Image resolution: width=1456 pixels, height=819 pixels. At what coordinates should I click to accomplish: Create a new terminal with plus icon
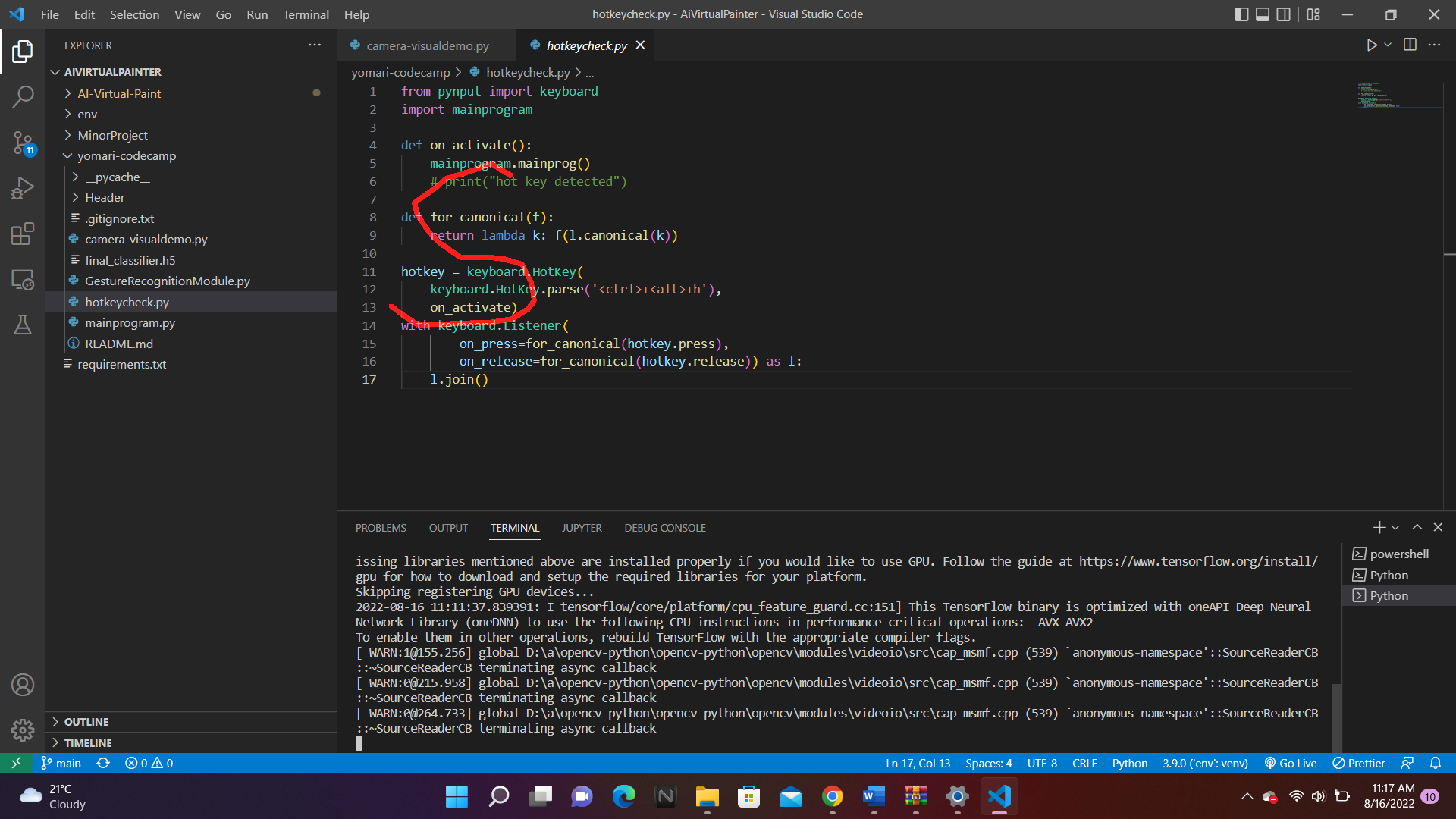tap(1379, 527)
